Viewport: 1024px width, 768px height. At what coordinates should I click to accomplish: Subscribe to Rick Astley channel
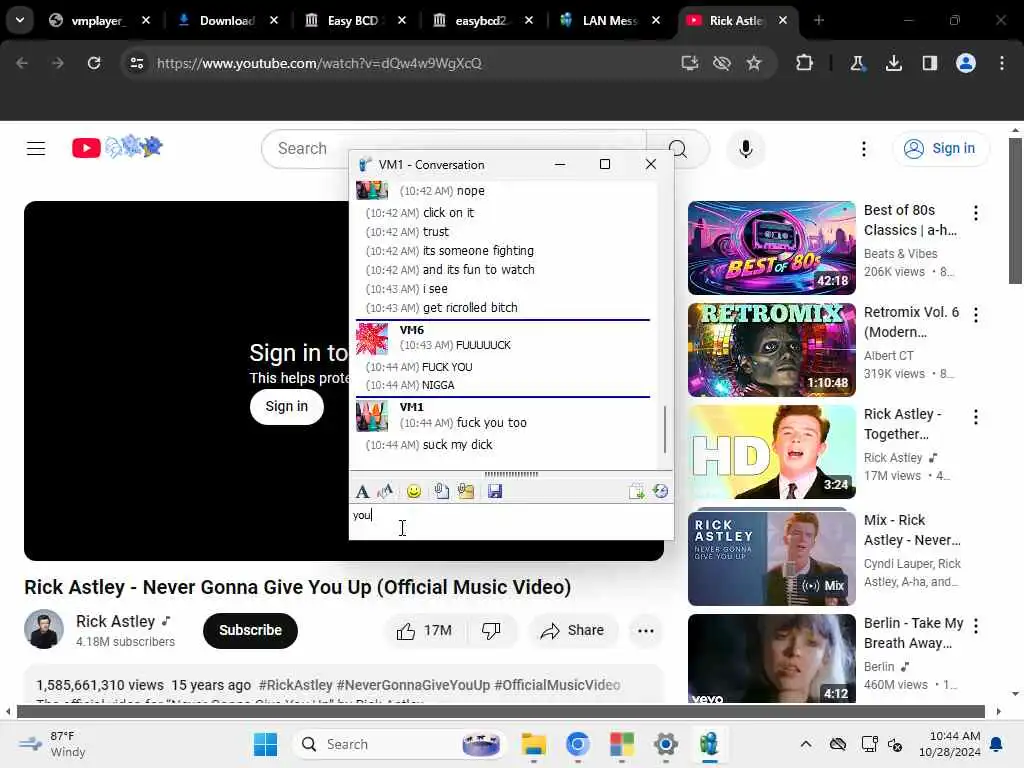point(250,631)
